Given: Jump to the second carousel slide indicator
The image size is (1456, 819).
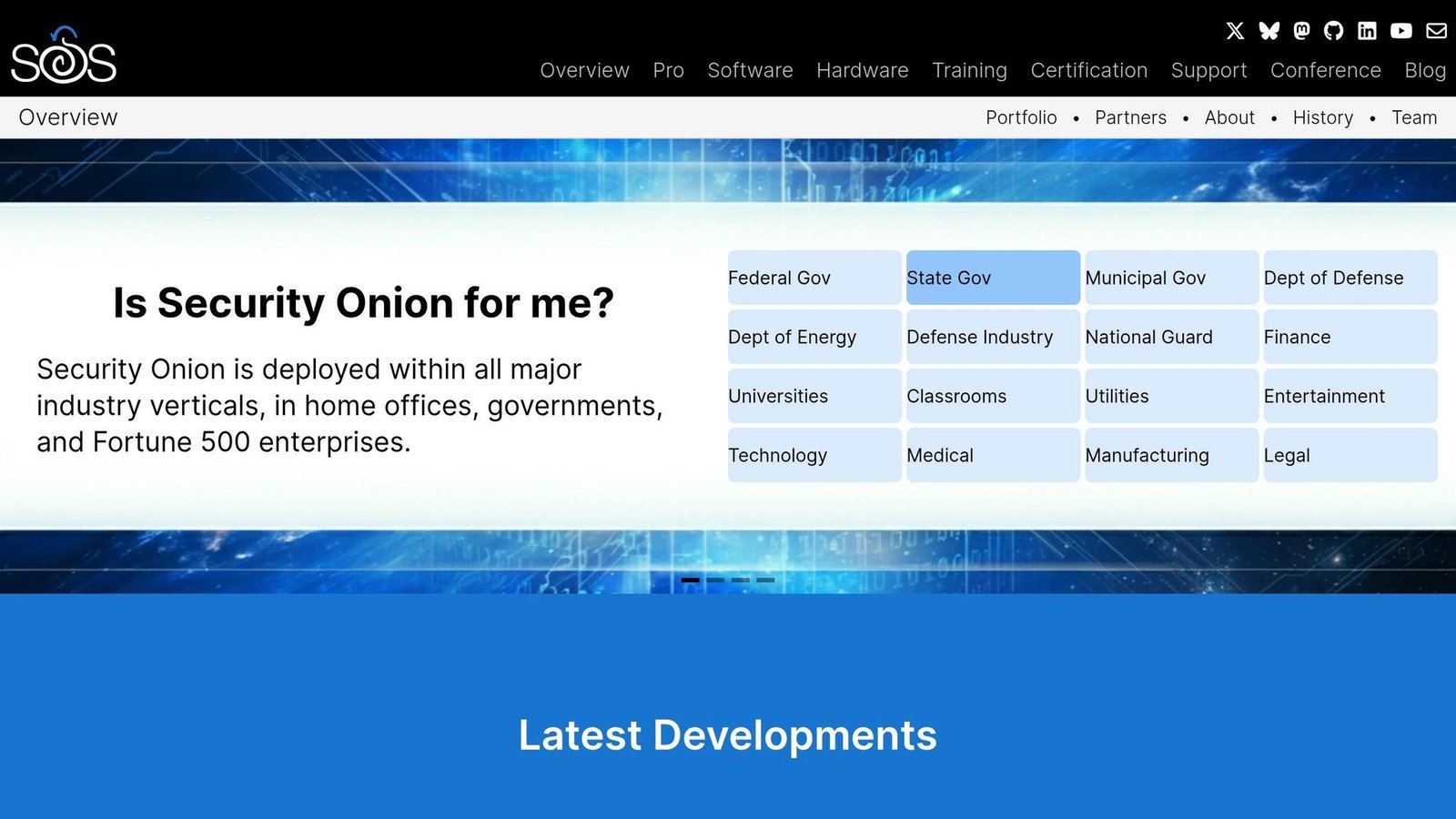Looking at the screenshot, I should [x=715, y=580].
